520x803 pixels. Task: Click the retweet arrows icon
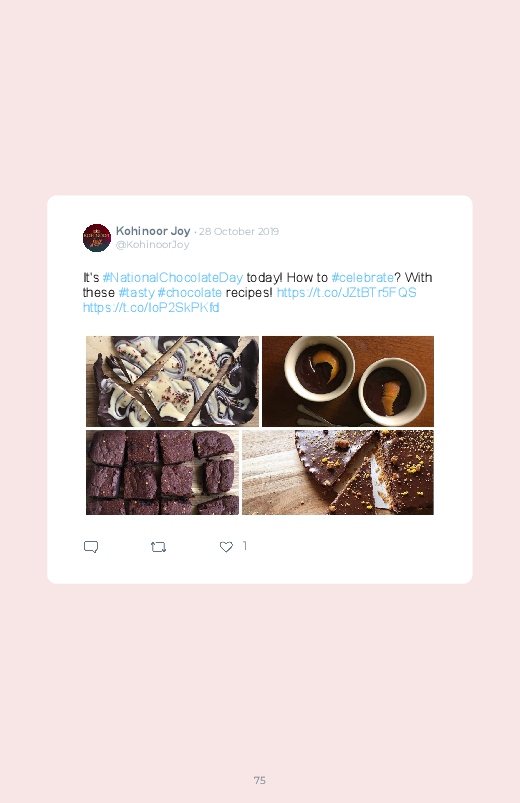pos(158,547)
